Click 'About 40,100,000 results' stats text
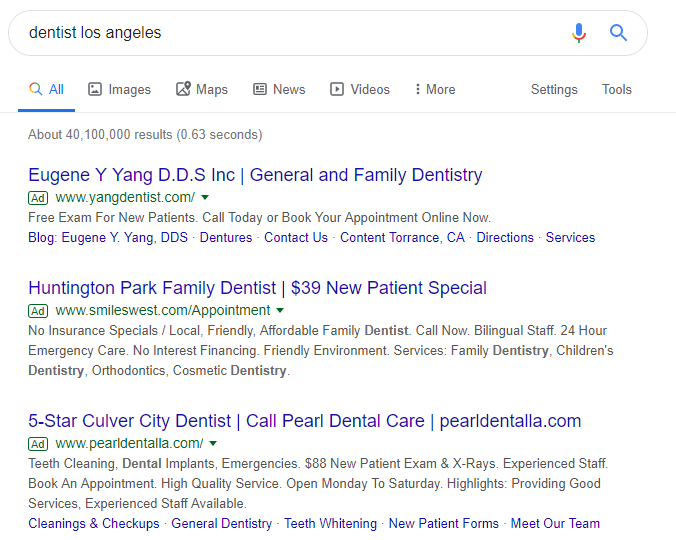 pos(145,134)
